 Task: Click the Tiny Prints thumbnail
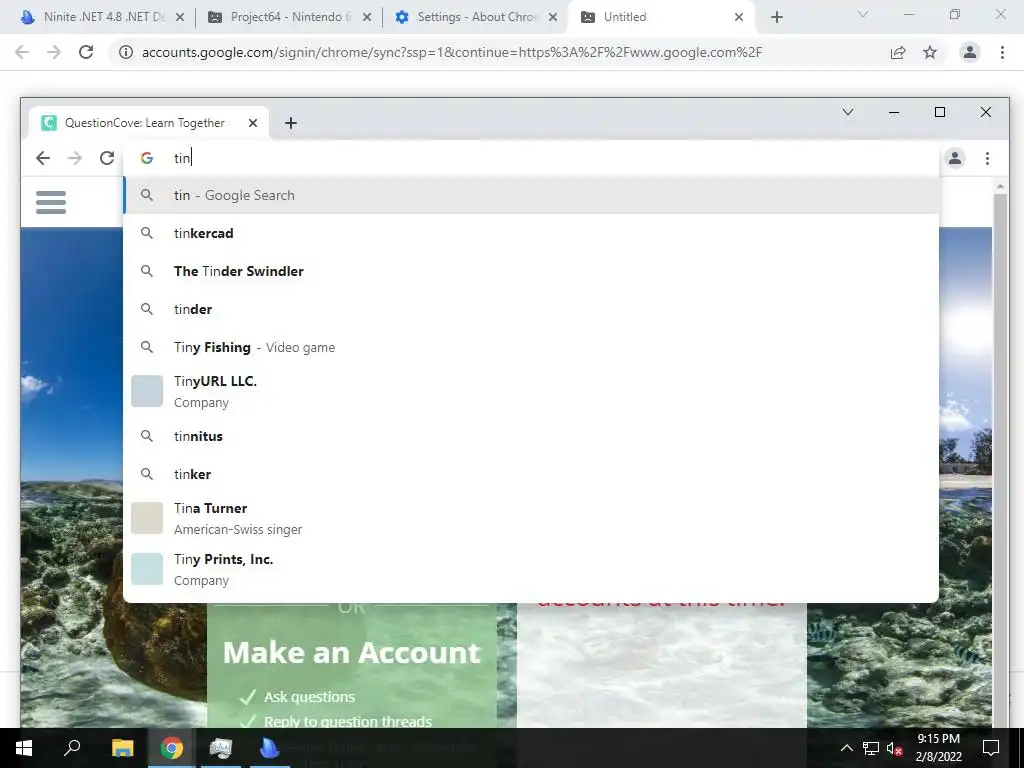coord(147,569)
